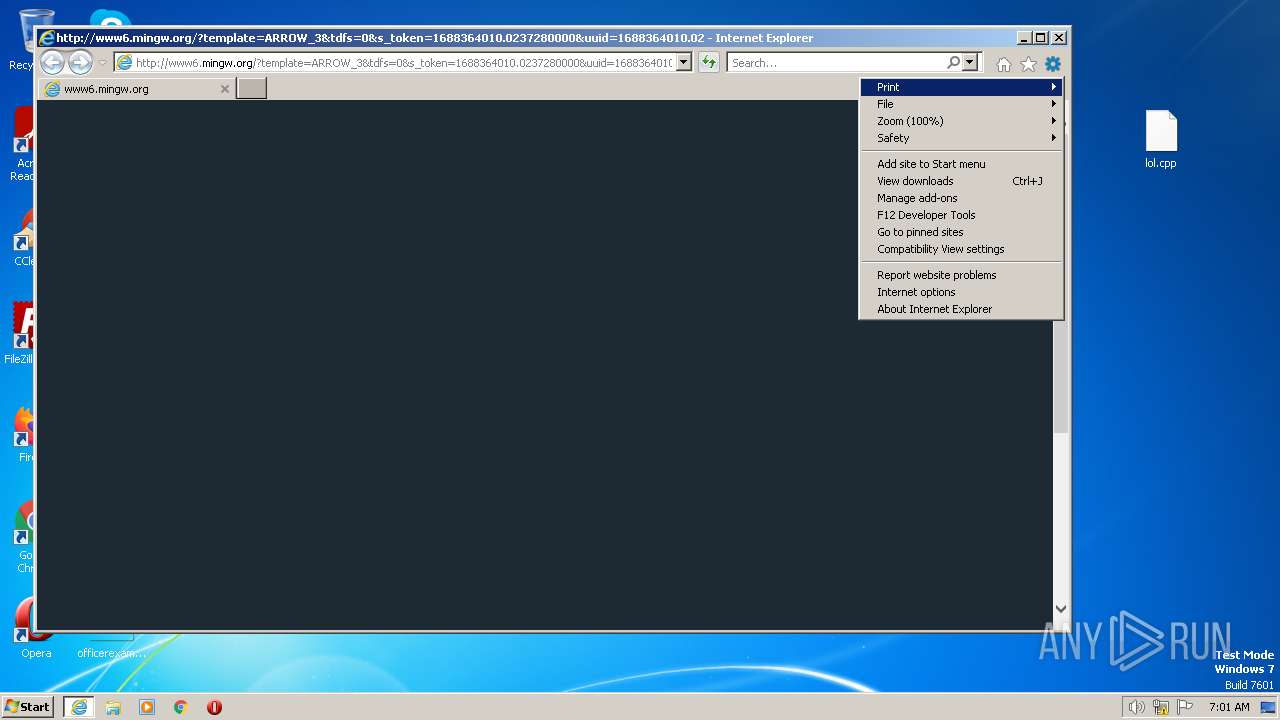Select About Internet Explorer
Viewport: 1280px width, 720px height.
961,309
